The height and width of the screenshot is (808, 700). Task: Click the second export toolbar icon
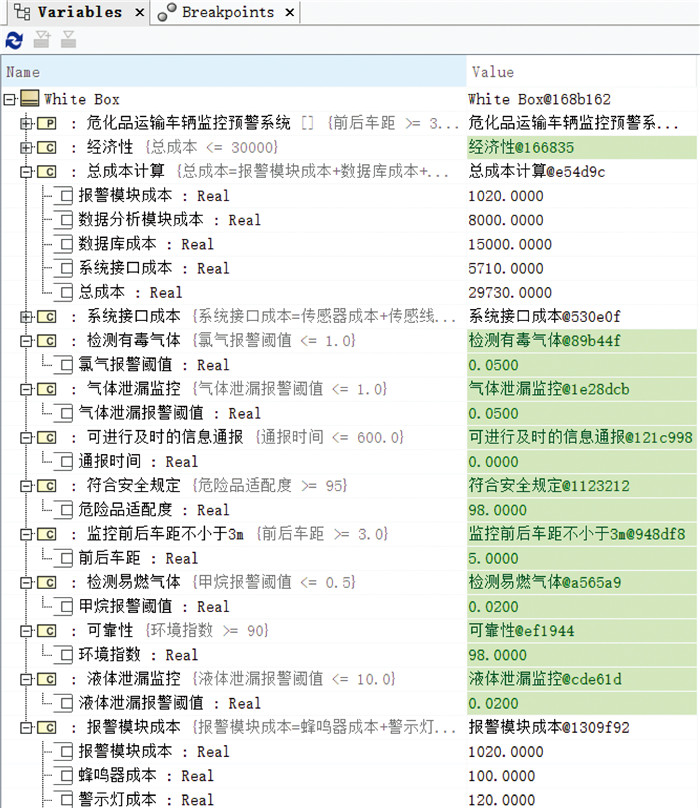tap(68, 39)
